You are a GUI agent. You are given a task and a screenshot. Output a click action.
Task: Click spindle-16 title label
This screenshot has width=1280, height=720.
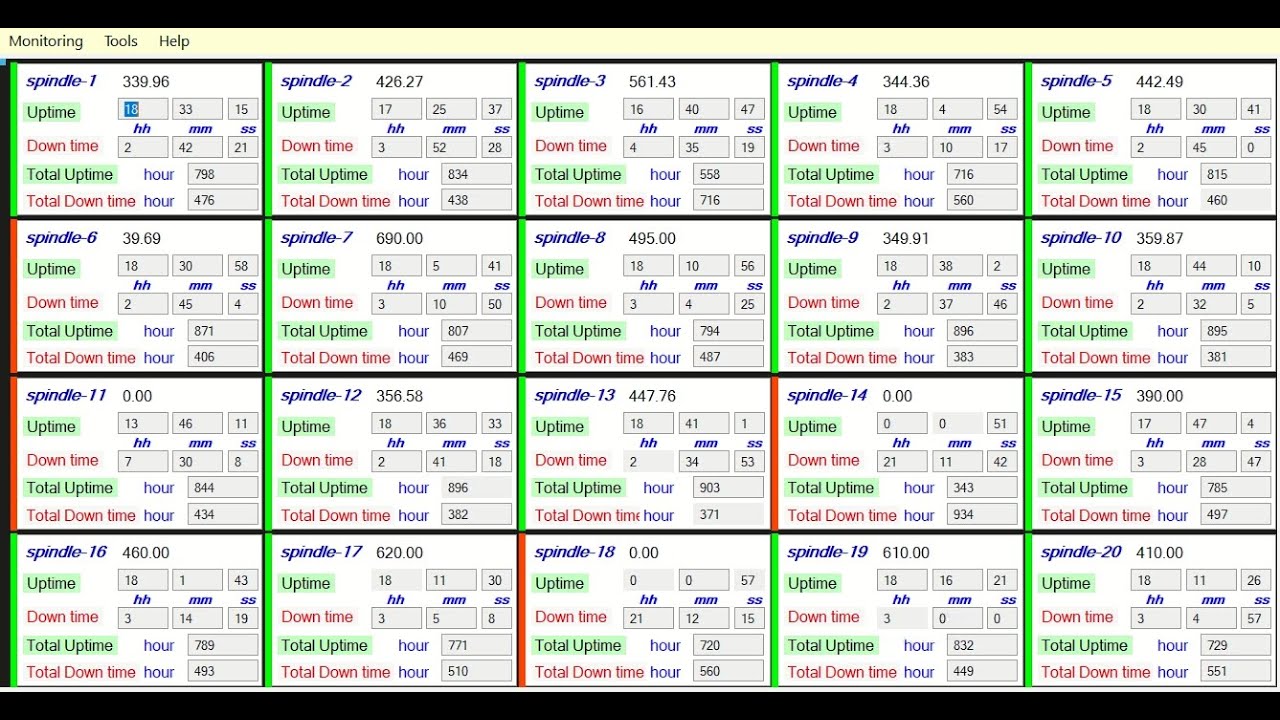click(x=66, y=552)
